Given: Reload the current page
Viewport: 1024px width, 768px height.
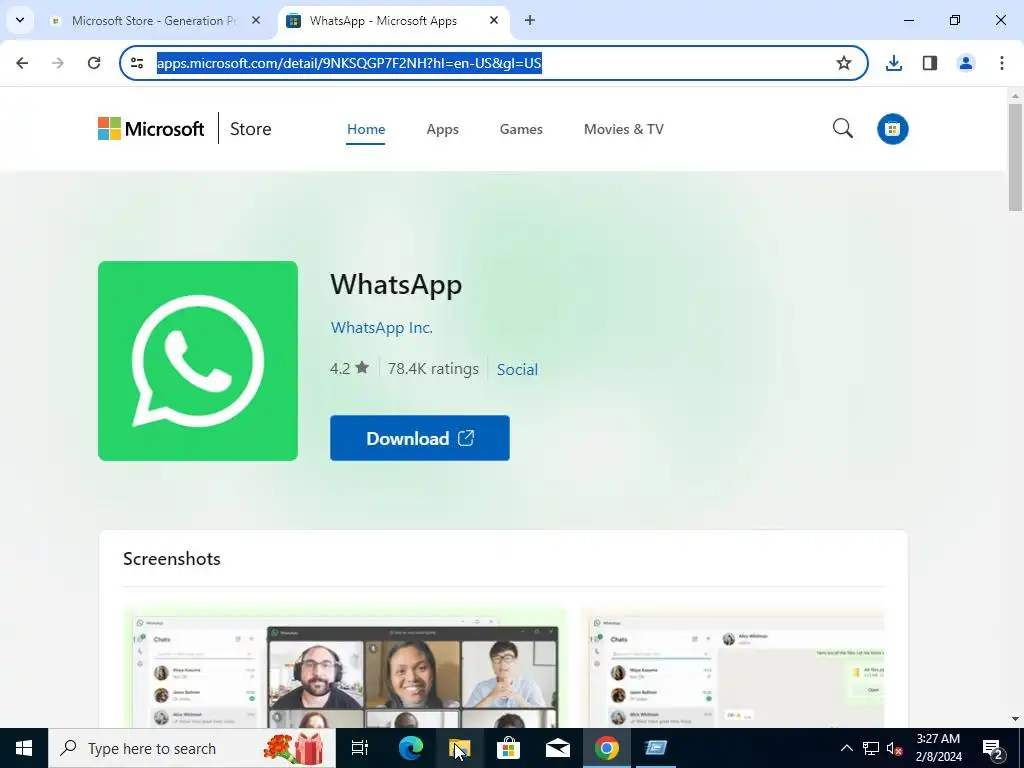Looking at the screenshot, I should (94, 63).
